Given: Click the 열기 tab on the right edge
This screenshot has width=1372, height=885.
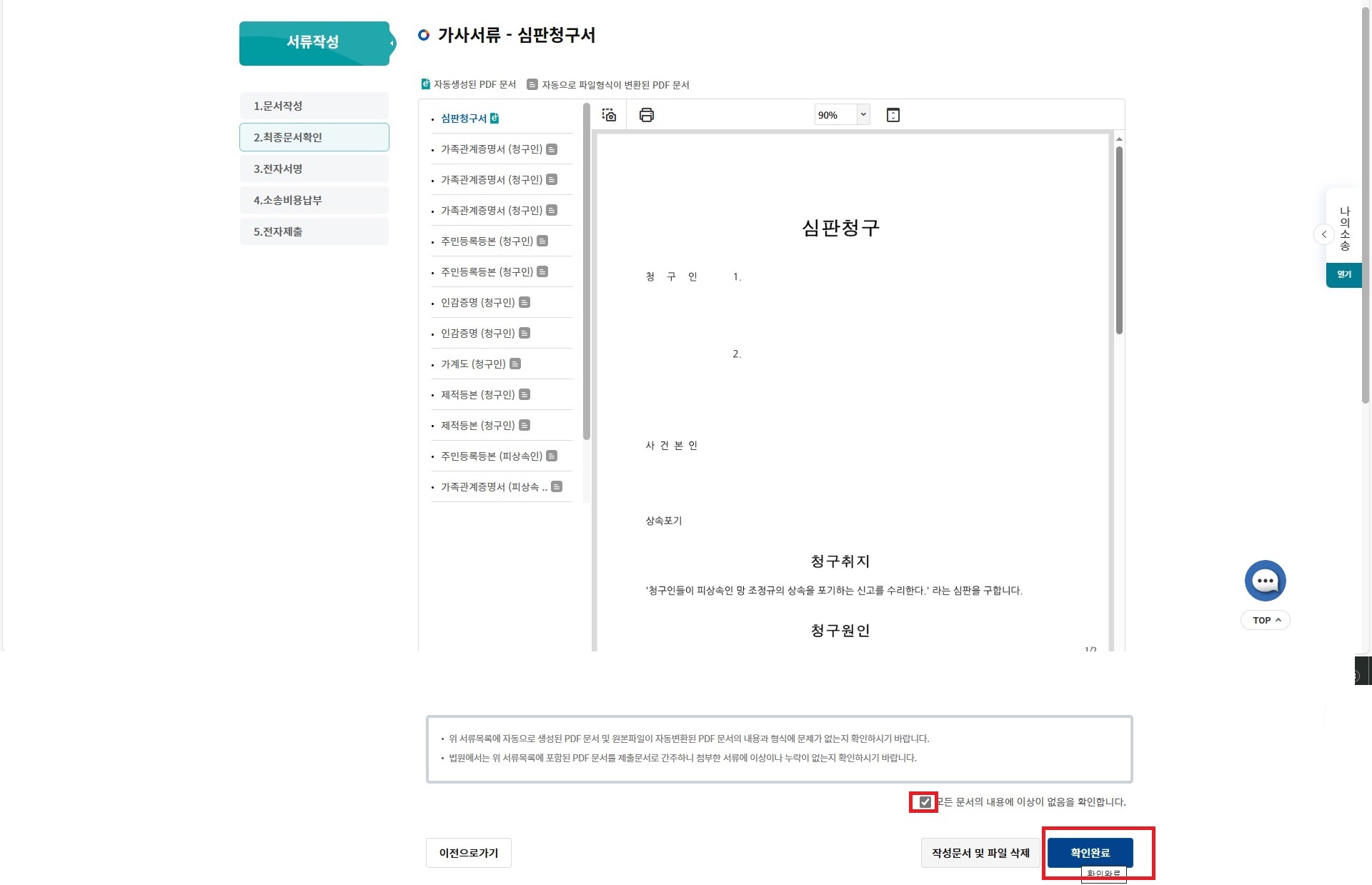Looking at the screenshot, I should point(1344,274).
